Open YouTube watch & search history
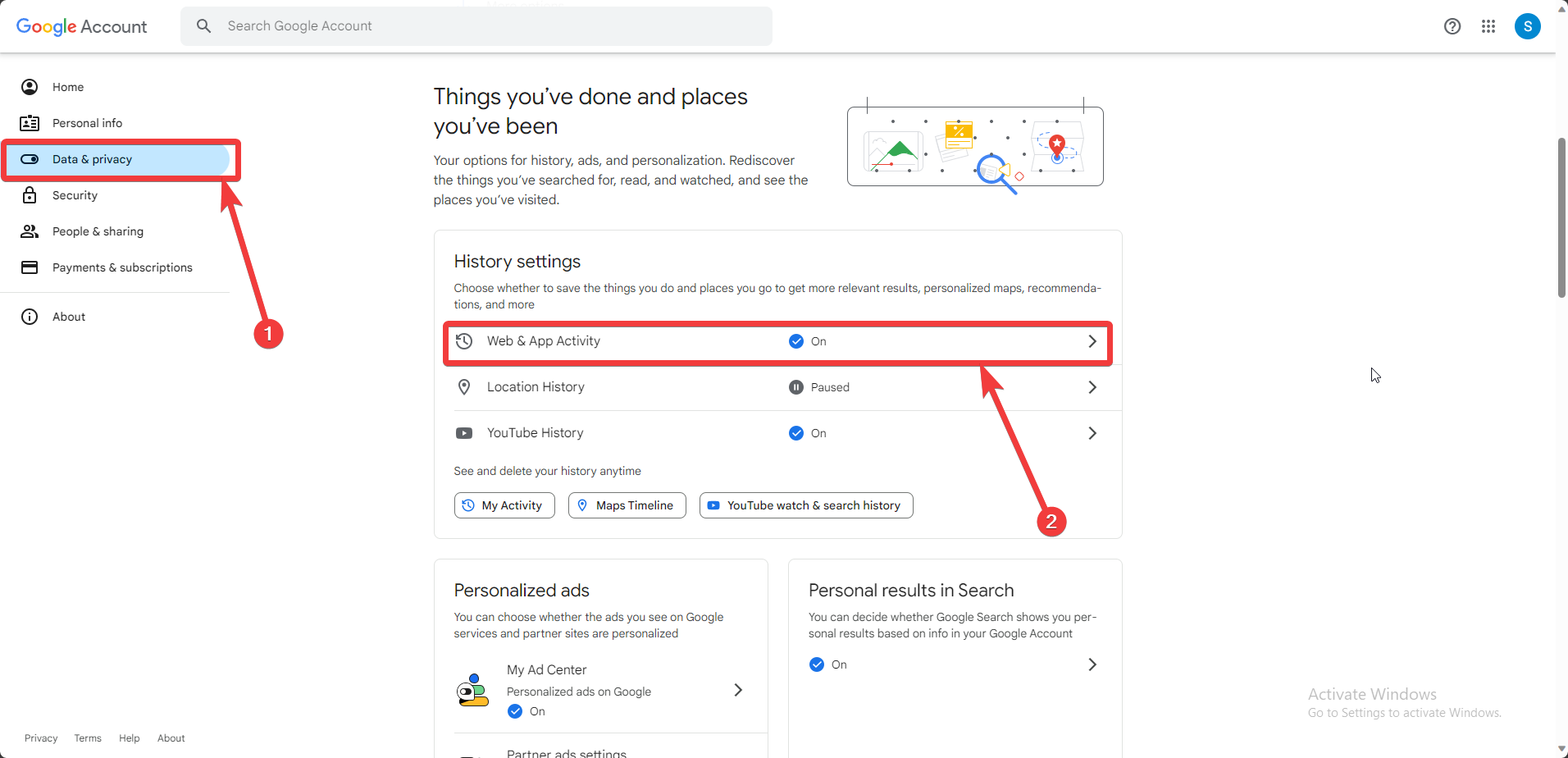The height and width of the screenshot is (758, 1568). (x=806, y=505)
